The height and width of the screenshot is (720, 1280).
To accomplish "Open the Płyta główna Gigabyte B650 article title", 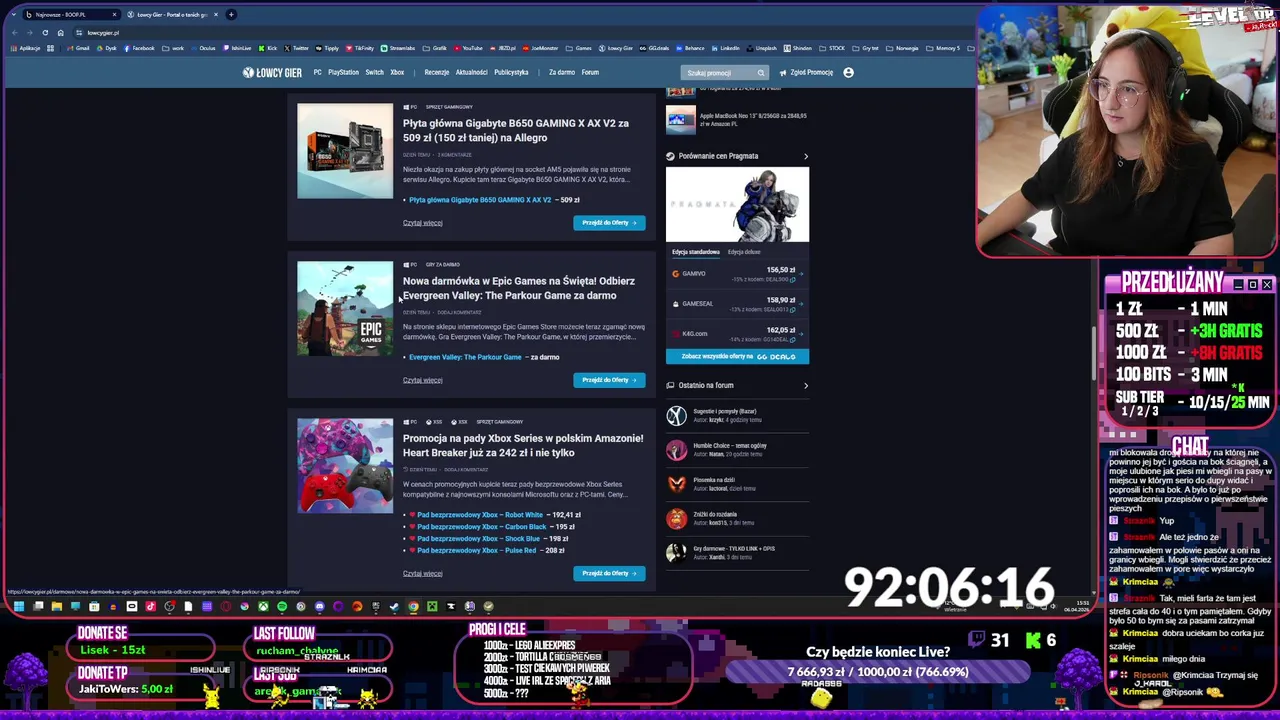I will (x=516, y=130).
